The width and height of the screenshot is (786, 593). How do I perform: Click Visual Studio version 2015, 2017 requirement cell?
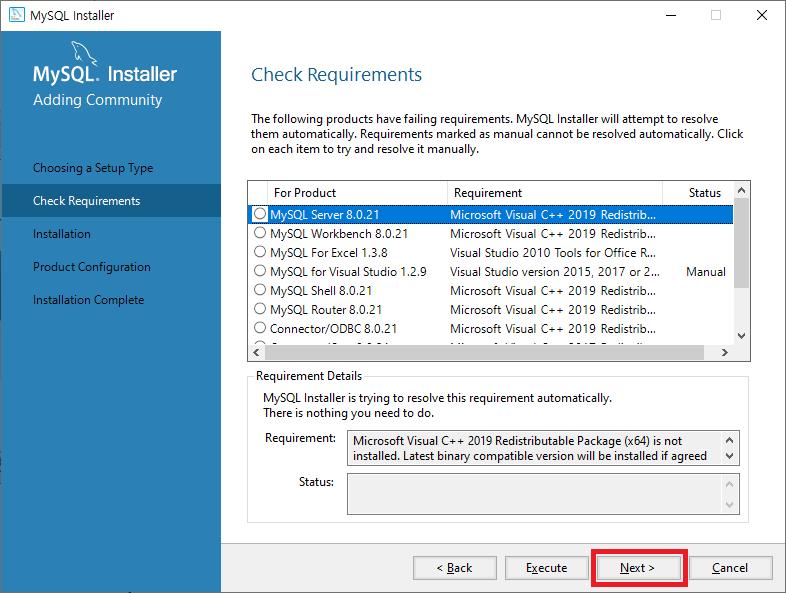pos(555,272)
